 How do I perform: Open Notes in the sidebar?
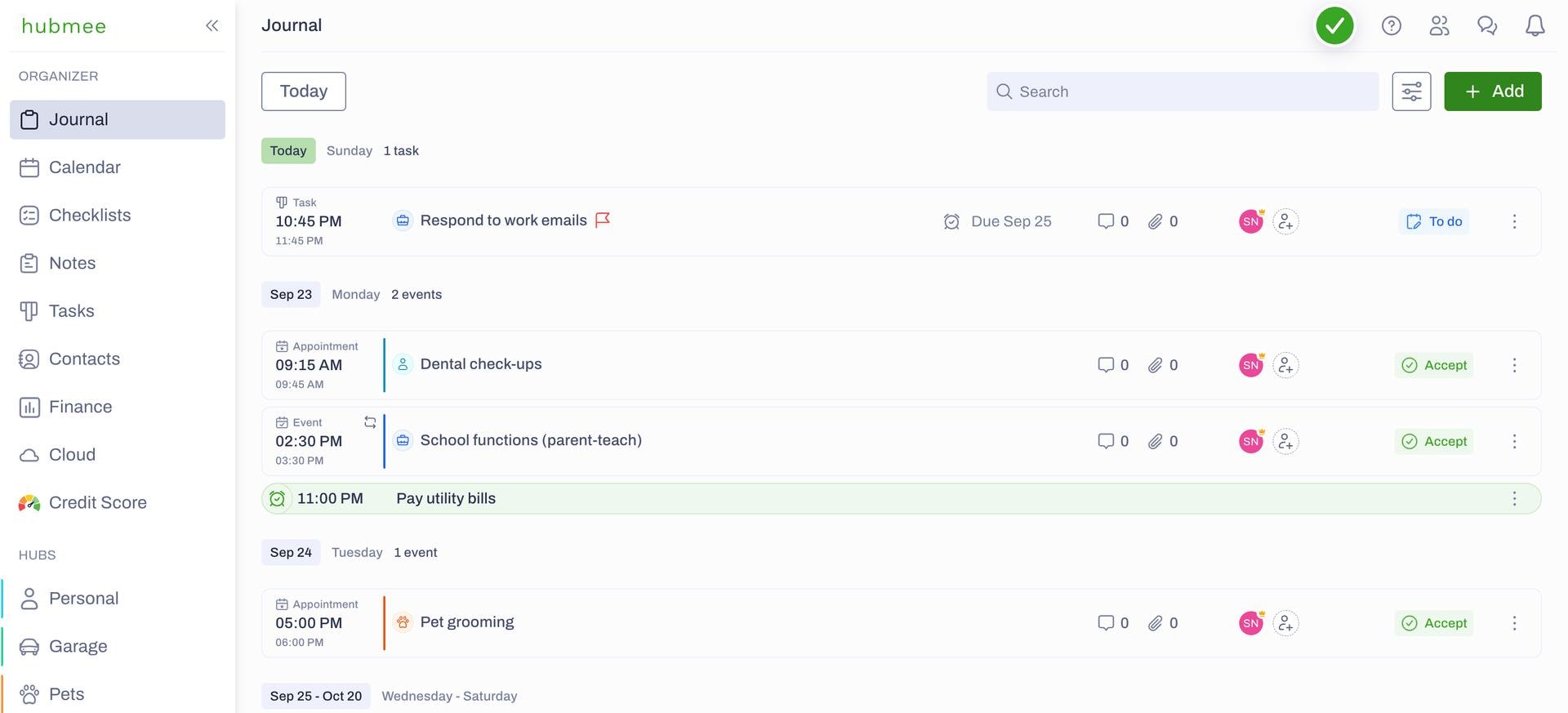coord(118,263)
